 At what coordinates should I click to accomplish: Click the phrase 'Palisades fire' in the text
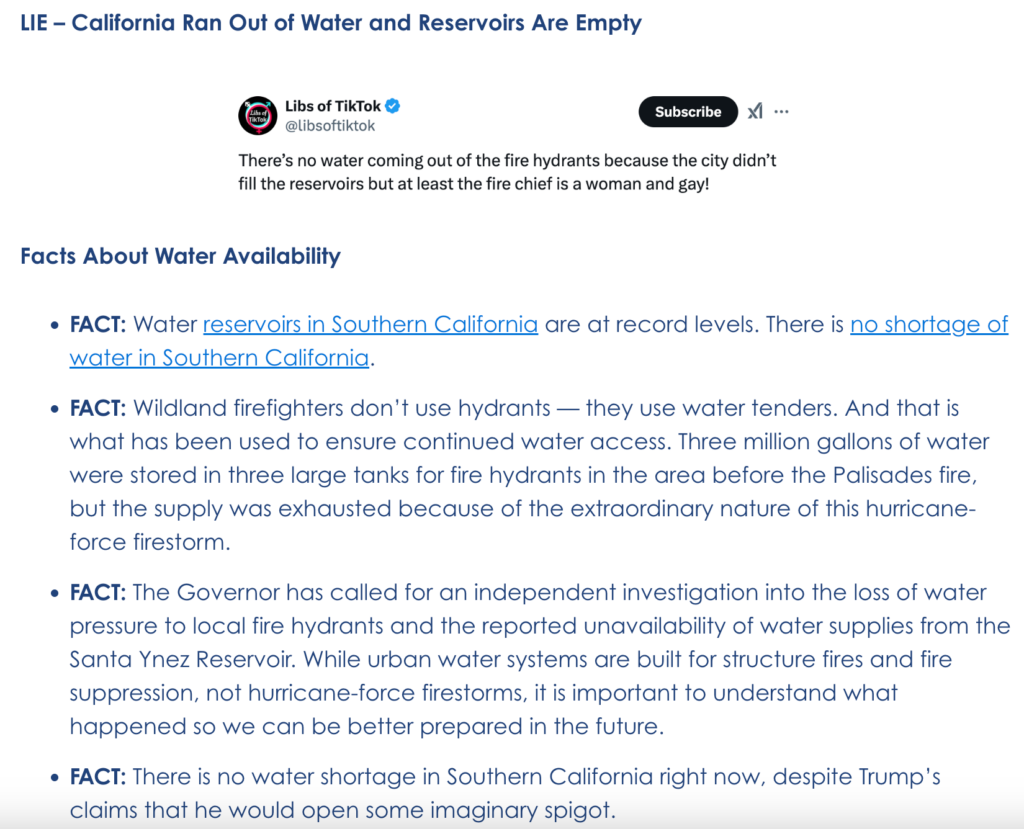tap(905, 475)
